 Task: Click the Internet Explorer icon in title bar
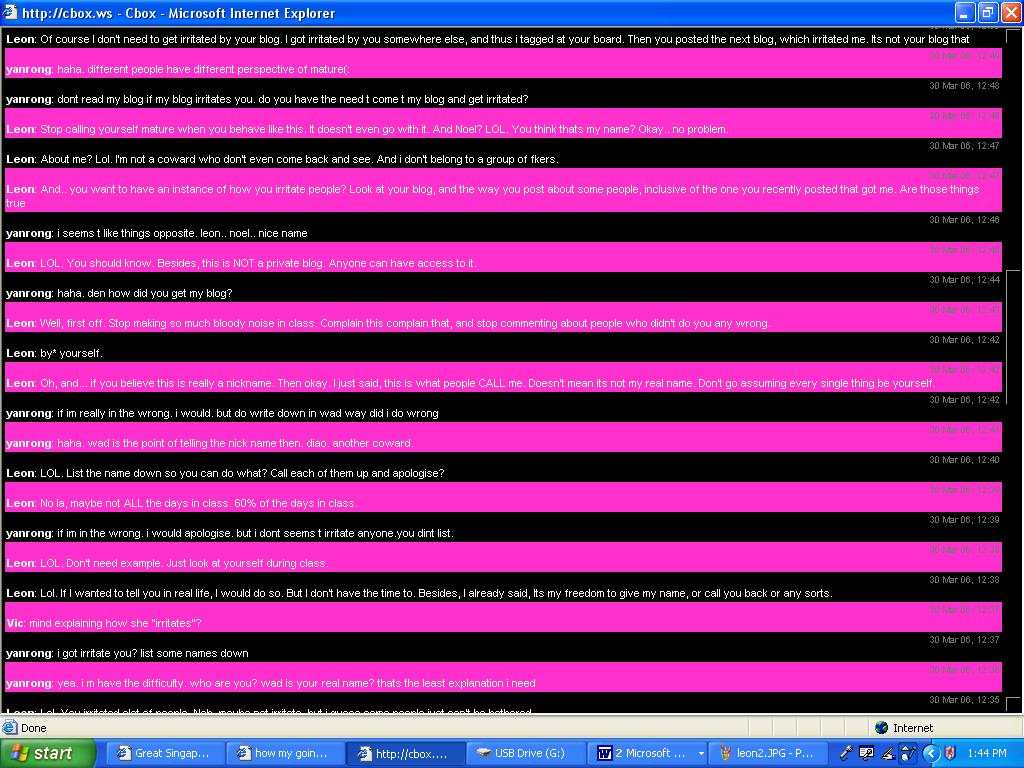(10, 12)
